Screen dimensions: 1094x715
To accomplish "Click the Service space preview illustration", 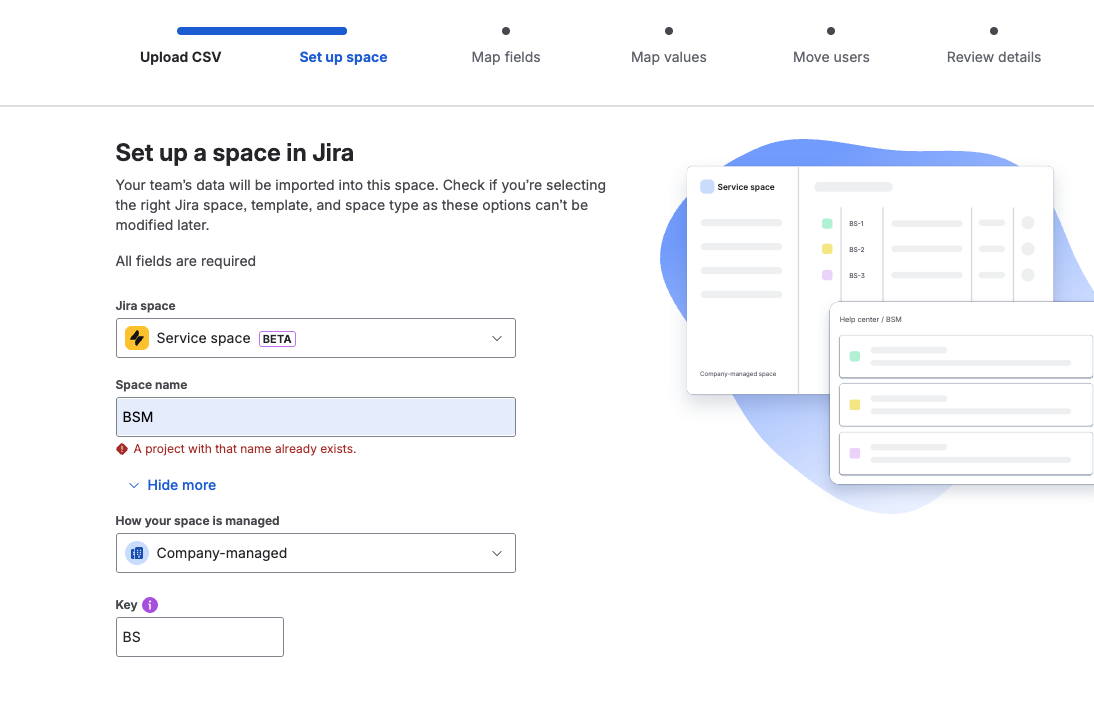I will 869,280.
